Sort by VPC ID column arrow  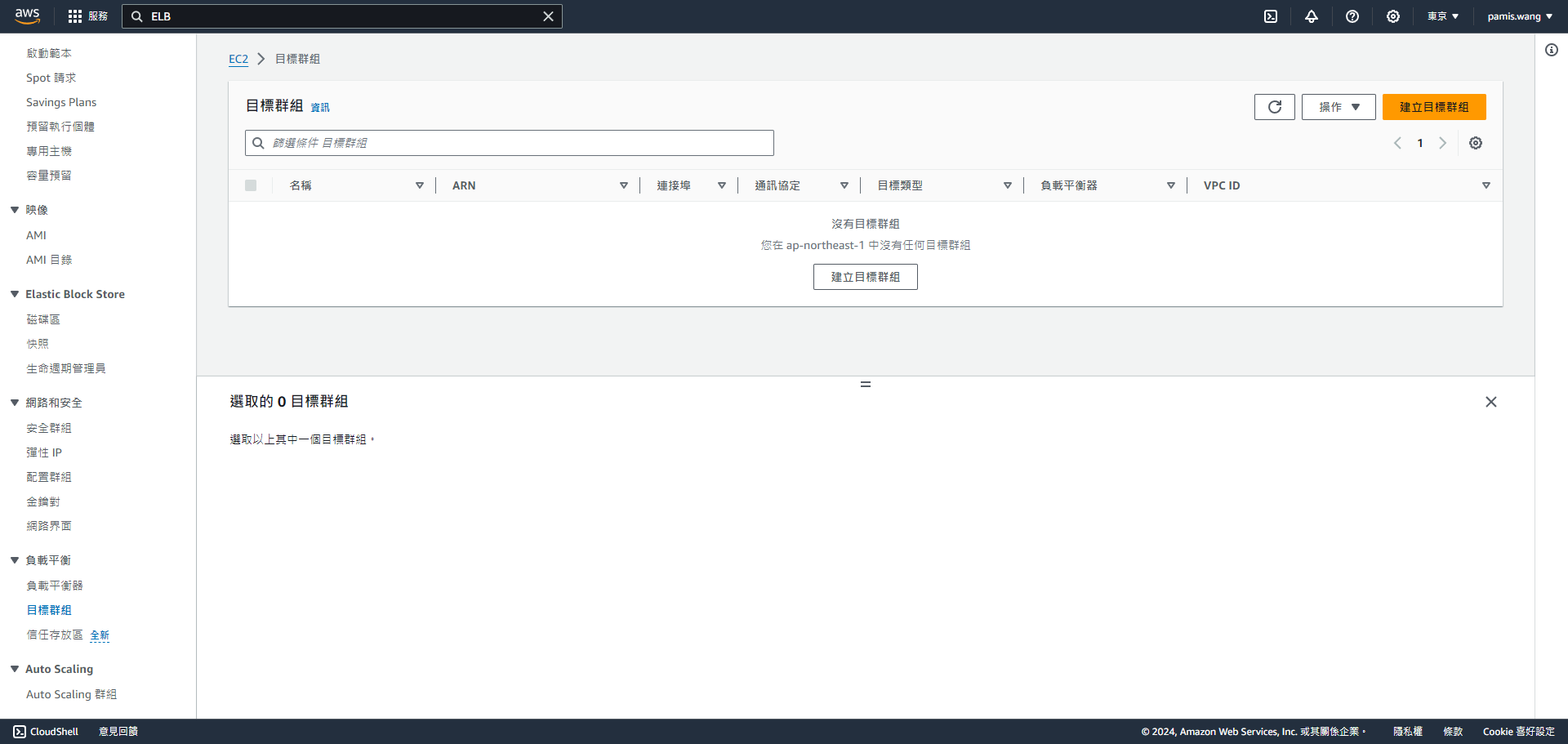[1486, 185]
